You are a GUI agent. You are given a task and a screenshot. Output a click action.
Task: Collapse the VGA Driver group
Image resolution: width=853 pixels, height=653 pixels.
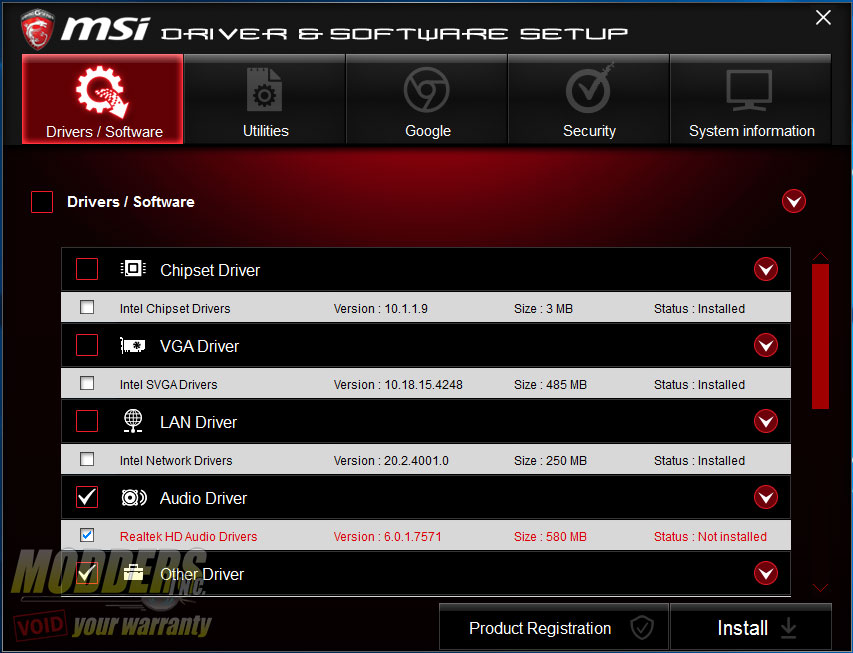pos(766,345)
